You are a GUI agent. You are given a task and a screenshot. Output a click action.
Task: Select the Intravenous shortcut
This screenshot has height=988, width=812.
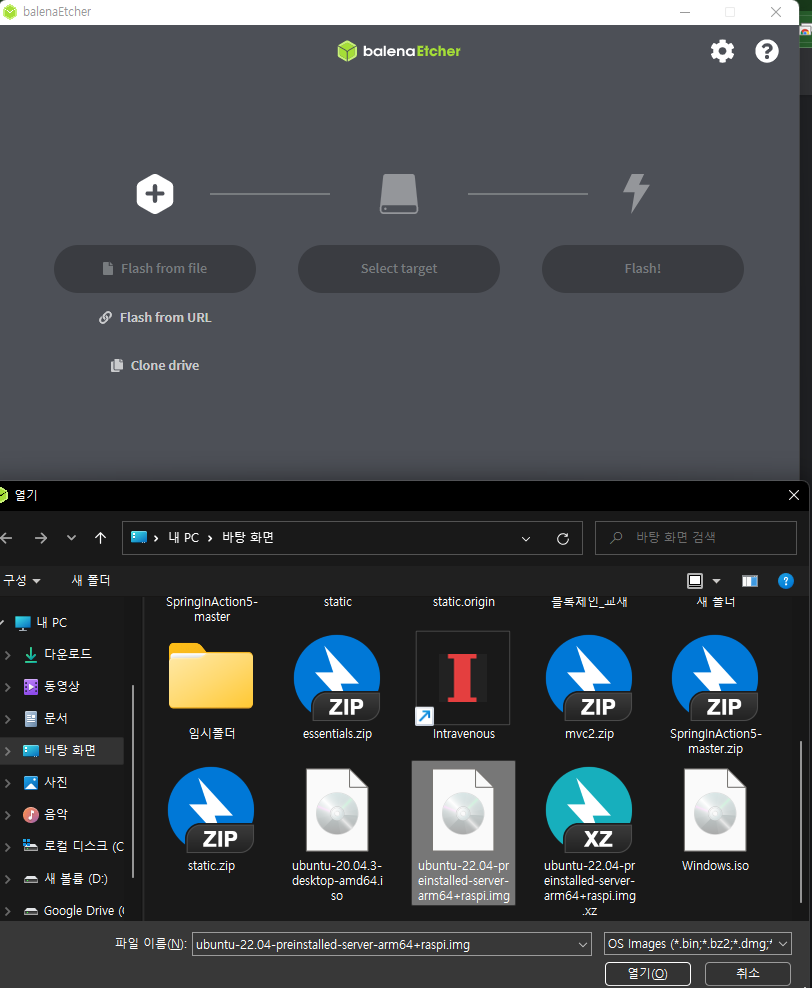click(463, 687)
